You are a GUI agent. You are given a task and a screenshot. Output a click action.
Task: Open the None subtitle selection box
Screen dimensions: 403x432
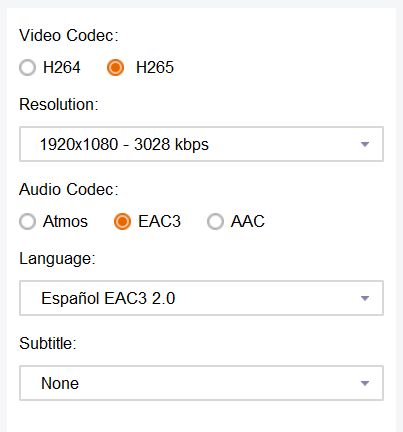point(201,383)
